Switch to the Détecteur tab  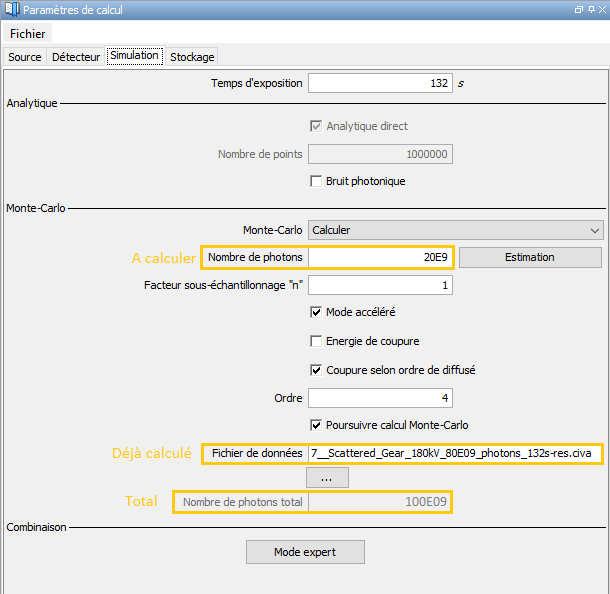(x=76, y=57)
